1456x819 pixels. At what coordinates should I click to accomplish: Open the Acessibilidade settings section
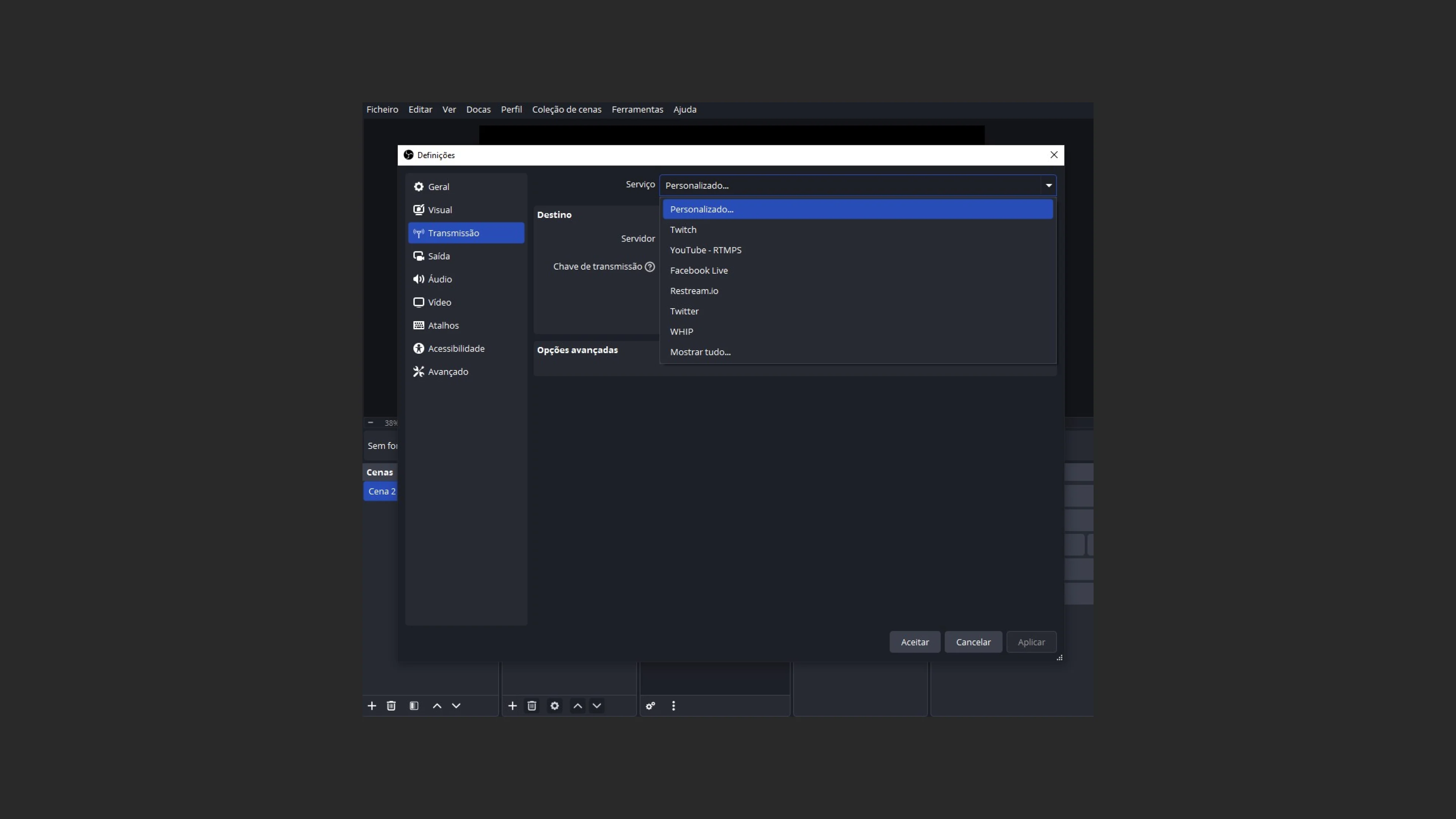466,349
